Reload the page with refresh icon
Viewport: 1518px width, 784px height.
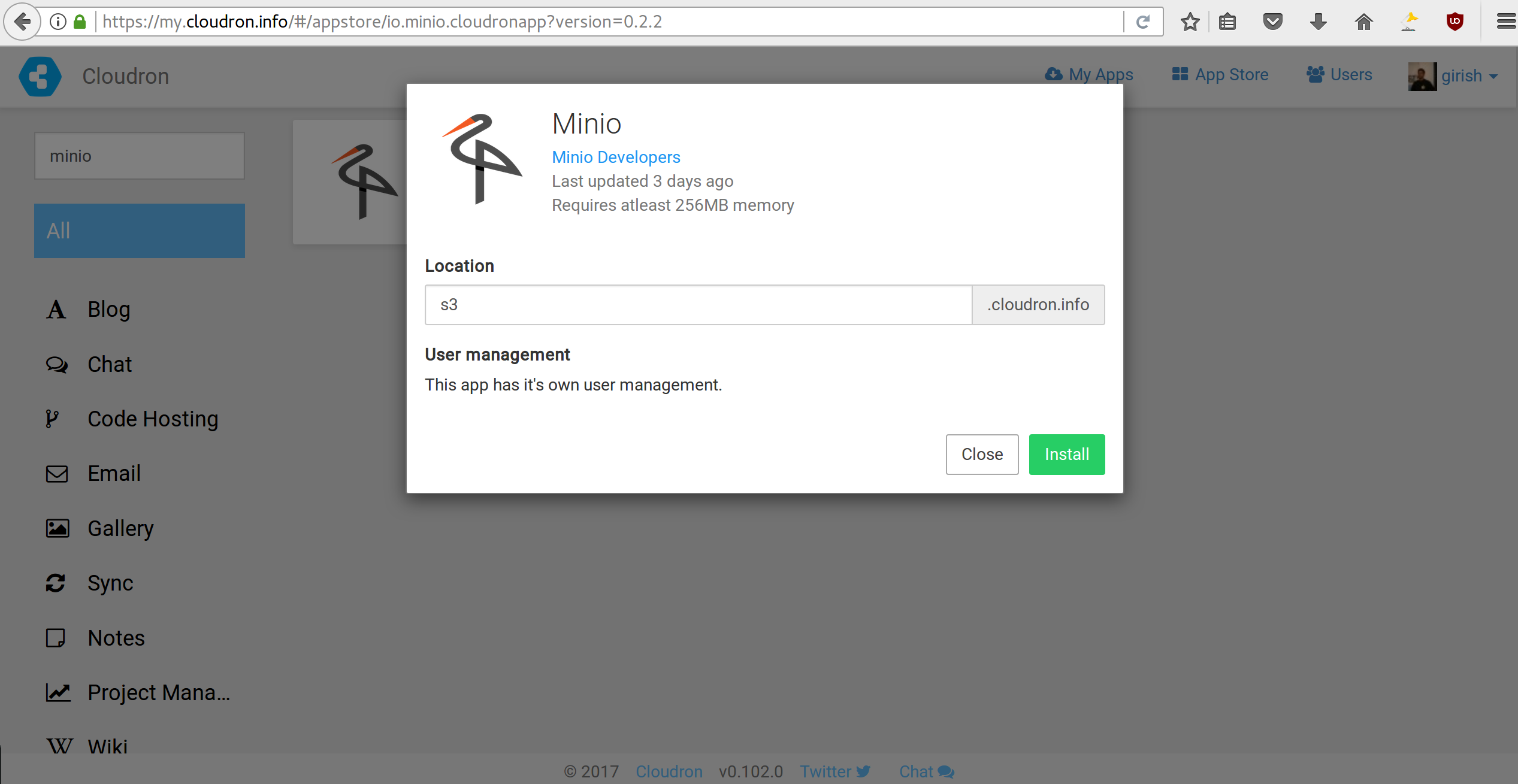1143,22
